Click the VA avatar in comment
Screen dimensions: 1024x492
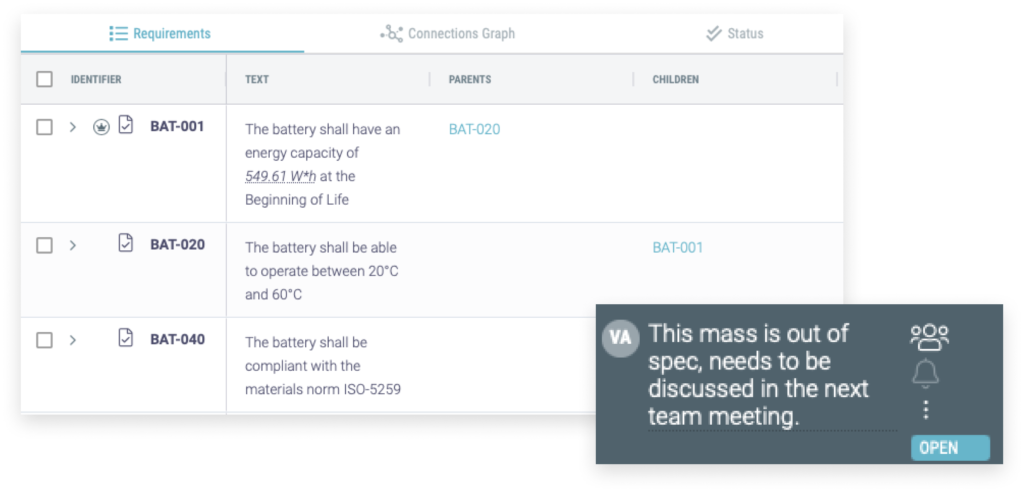[x=620, y=339]
